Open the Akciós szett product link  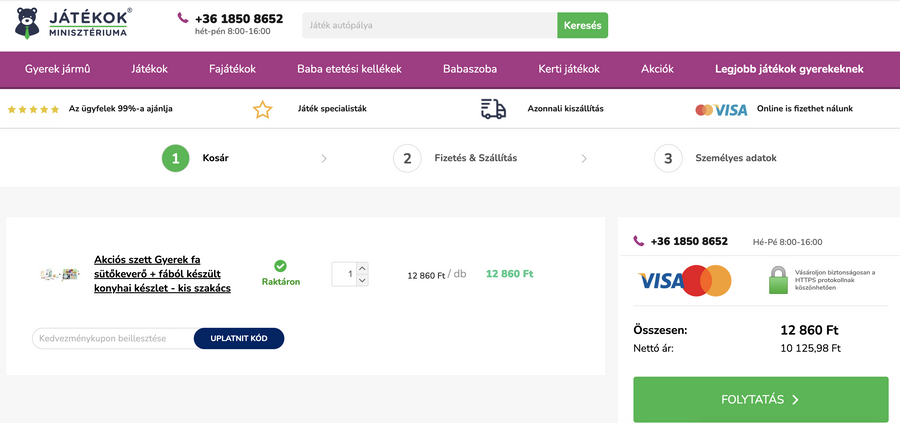(162, 274)
